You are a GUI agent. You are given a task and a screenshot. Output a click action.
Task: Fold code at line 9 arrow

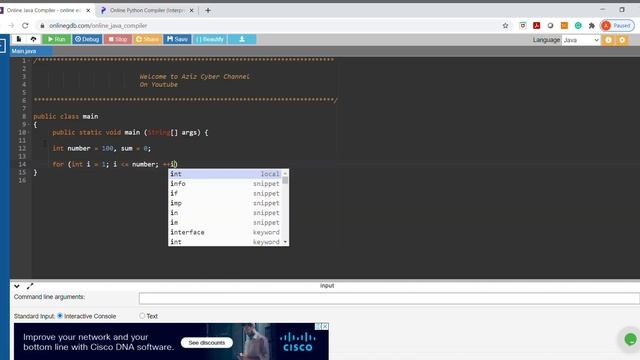coord(29,124)
